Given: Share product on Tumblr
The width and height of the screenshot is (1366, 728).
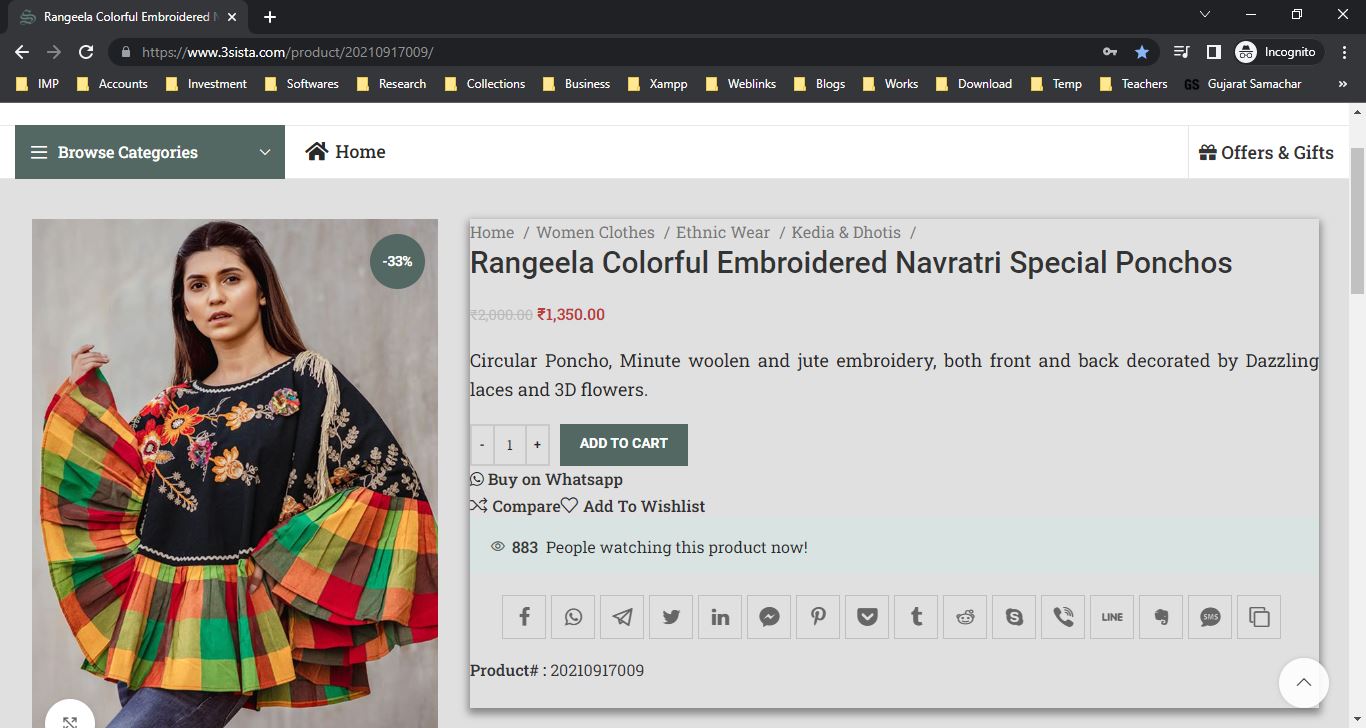Looking at the screenshot, I should tap(916, 617).
